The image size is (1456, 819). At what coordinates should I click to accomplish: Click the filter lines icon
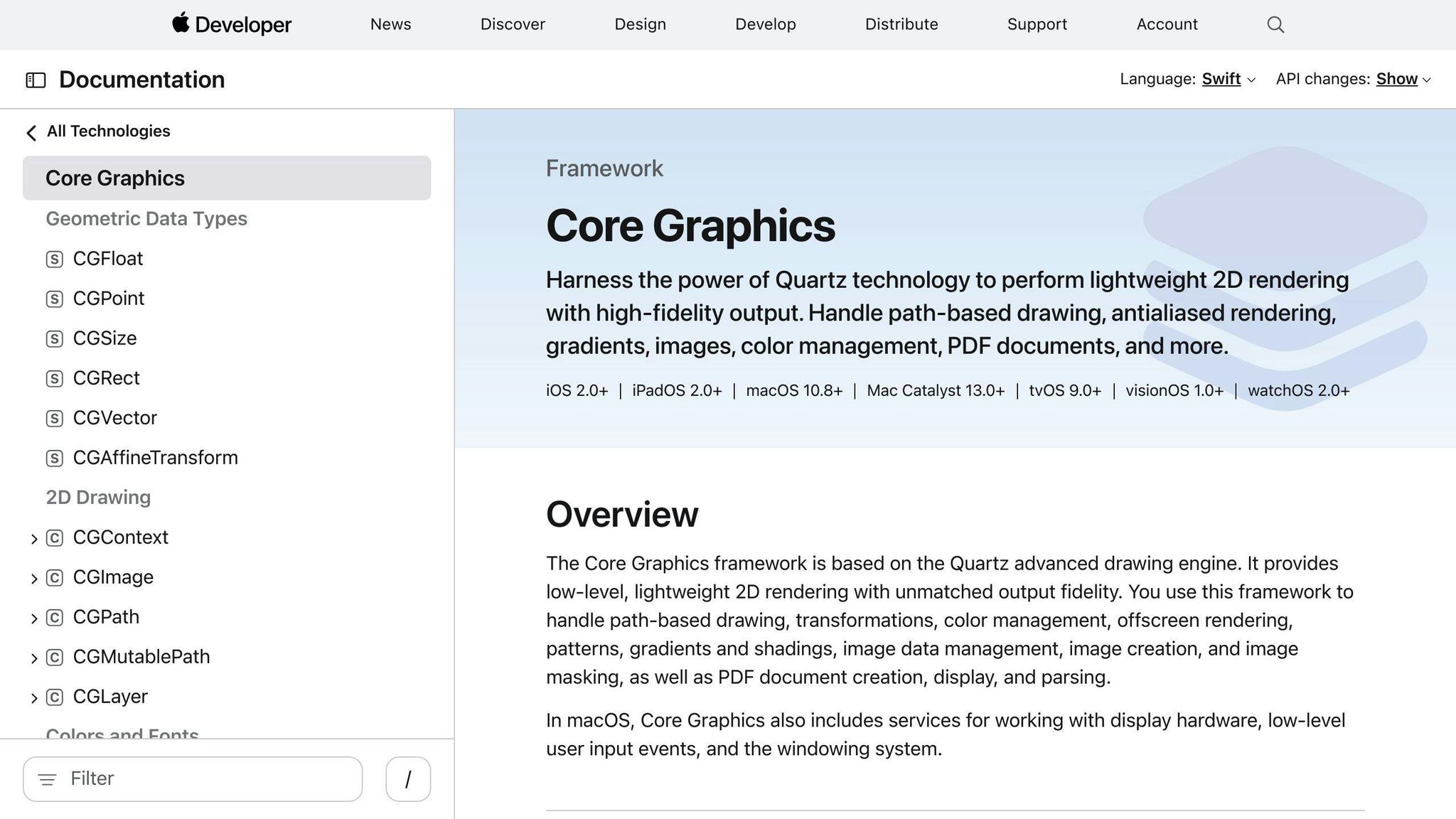coord(47,780)
